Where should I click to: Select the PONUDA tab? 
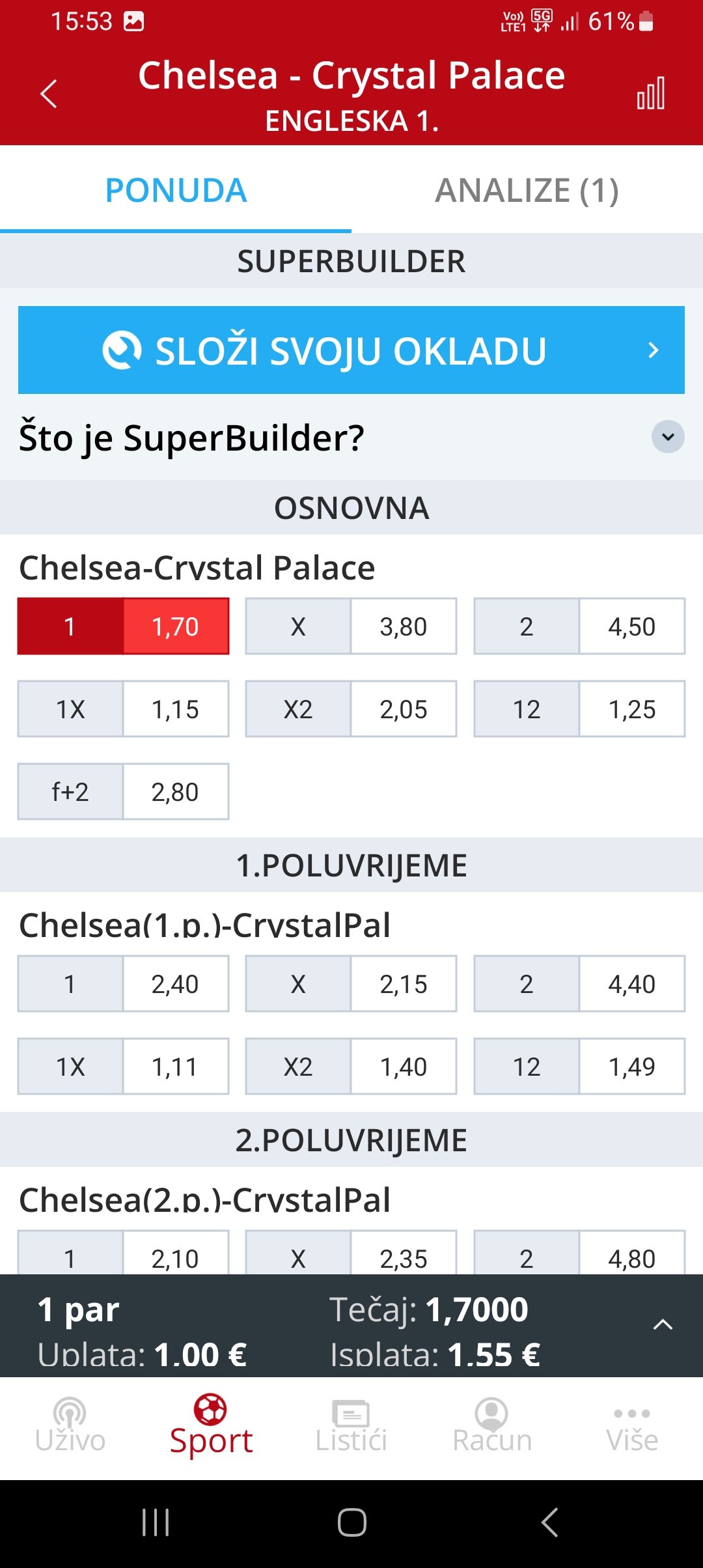point(176,190)
